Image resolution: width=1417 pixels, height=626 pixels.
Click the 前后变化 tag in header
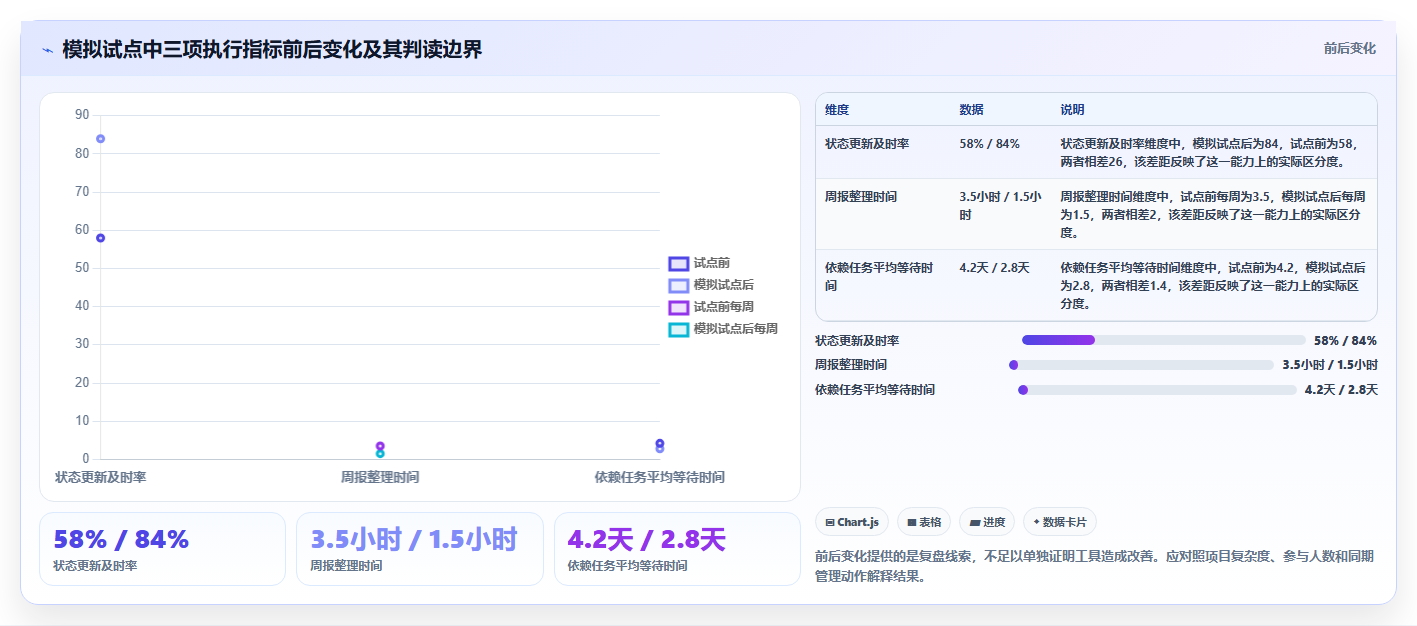pyautogui.click(x=1349, y=48)
